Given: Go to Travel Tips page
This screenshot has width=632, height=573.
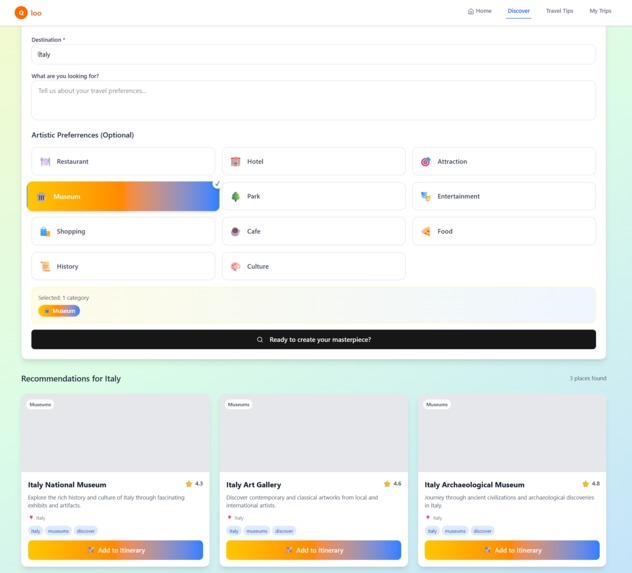Looking at the screenshot, I should tap(559, 11).
